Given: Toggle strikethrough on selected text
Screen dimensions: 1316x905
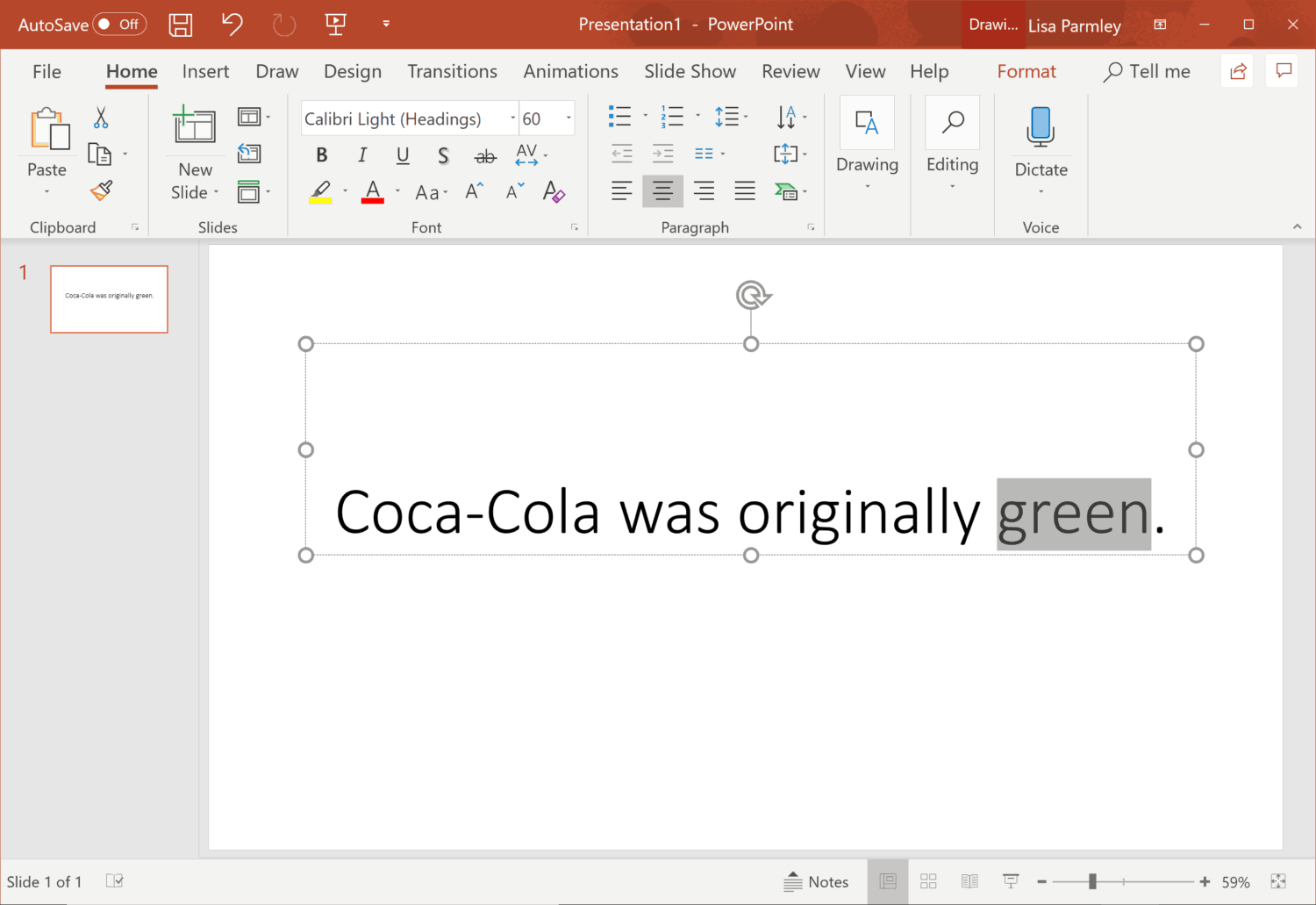Looking at the screenshot, I should click(485, 156).
